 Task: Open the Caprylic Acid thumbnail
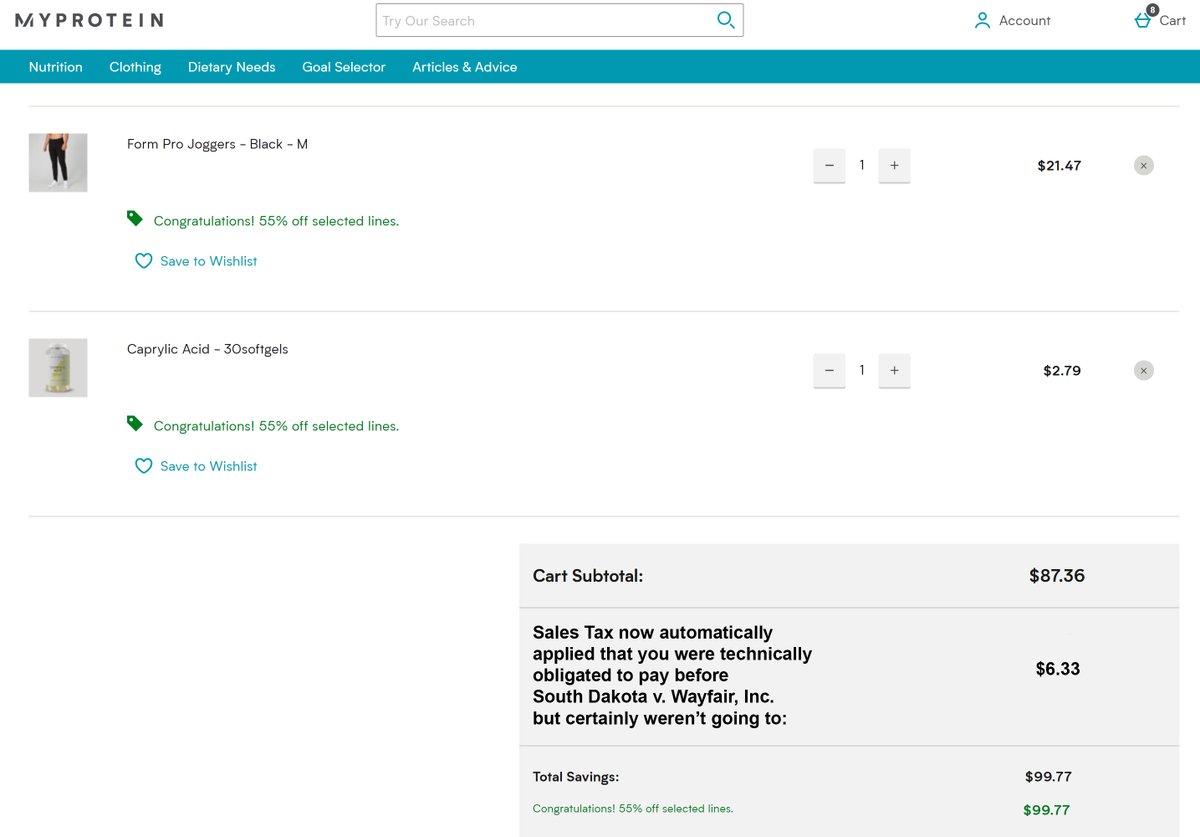(x=58, y=367)
